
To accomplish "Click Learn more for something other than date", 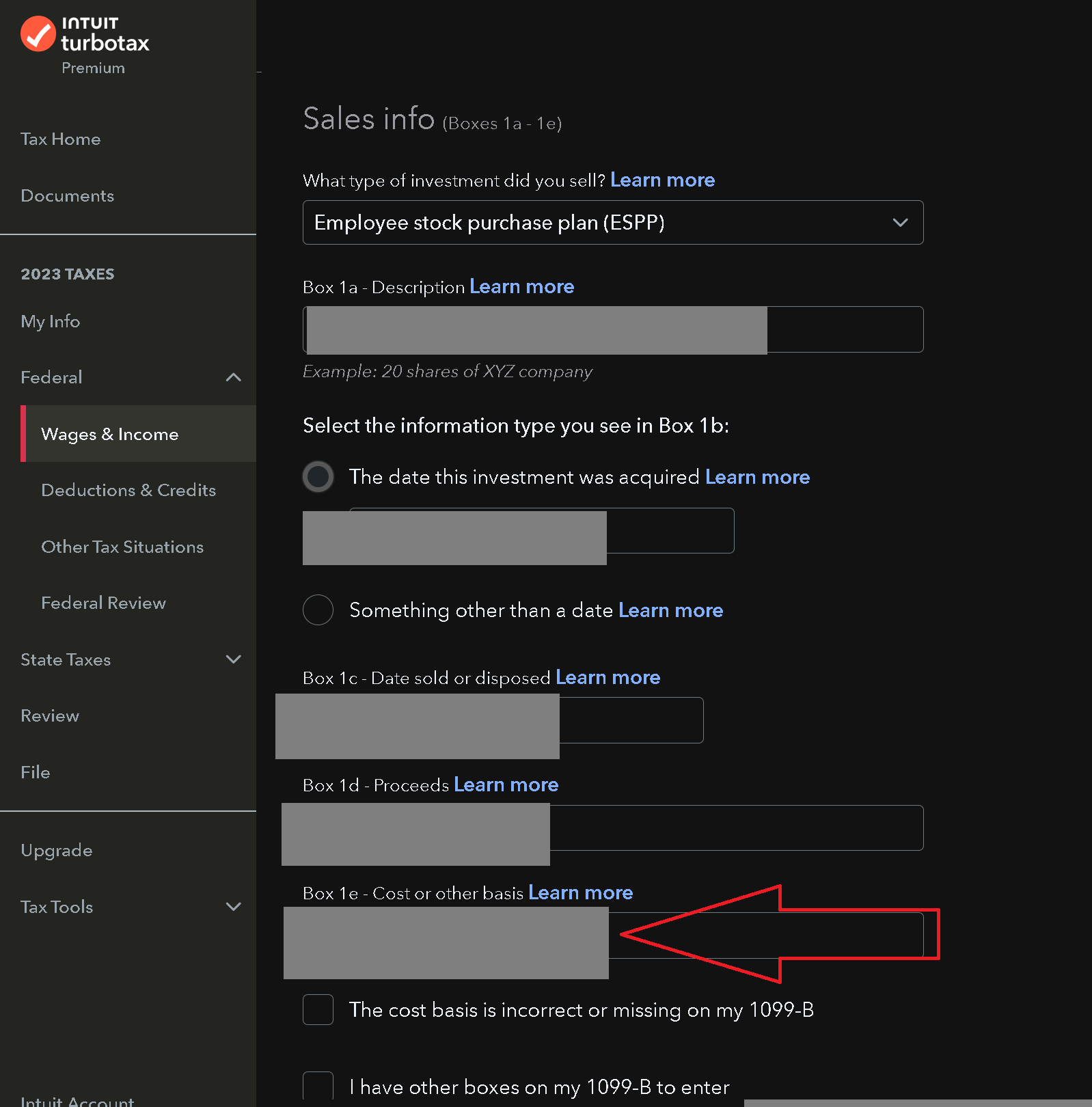I will tap(670, 610).
